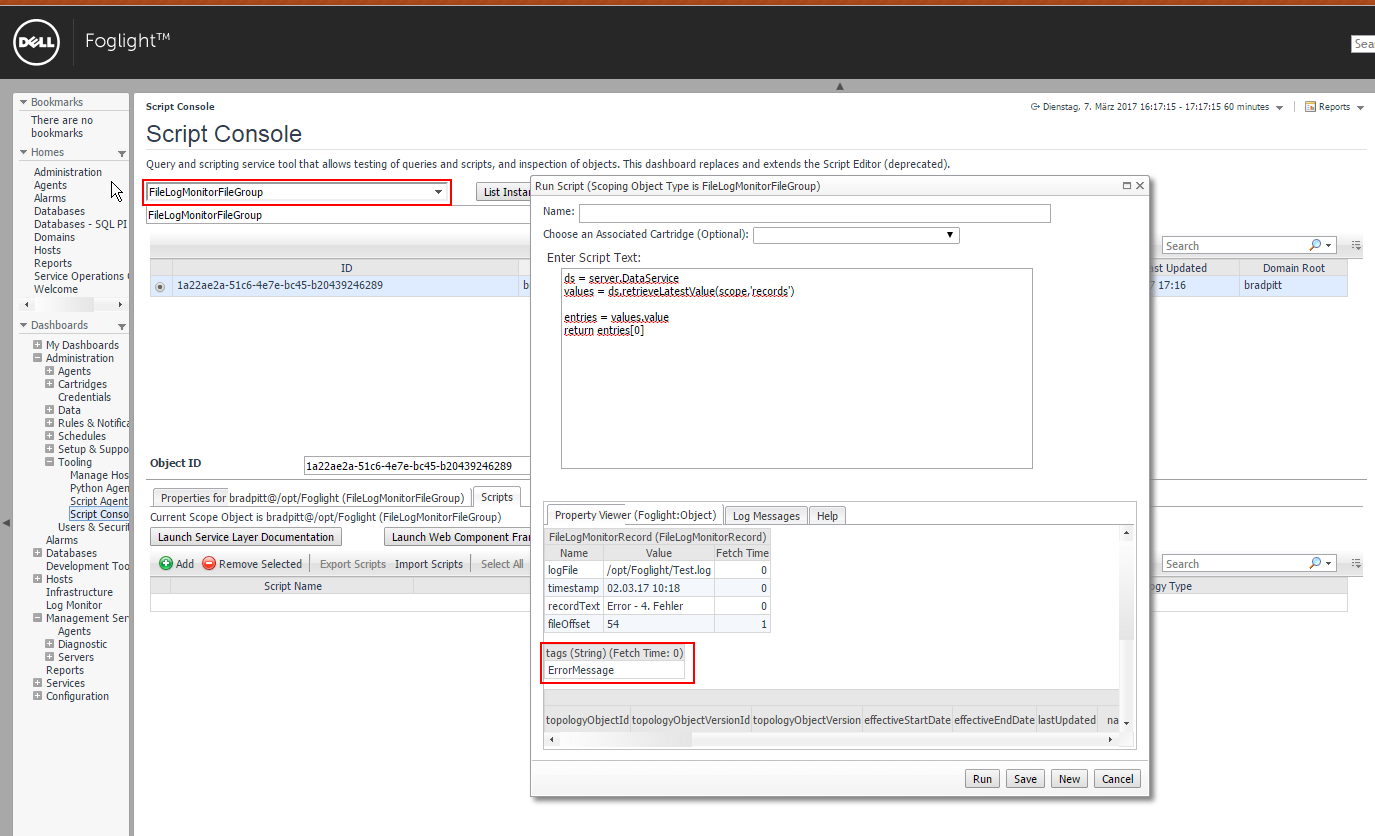
Task: Click the Save button
Action: pyautogui.click(x=1025, y=779)
